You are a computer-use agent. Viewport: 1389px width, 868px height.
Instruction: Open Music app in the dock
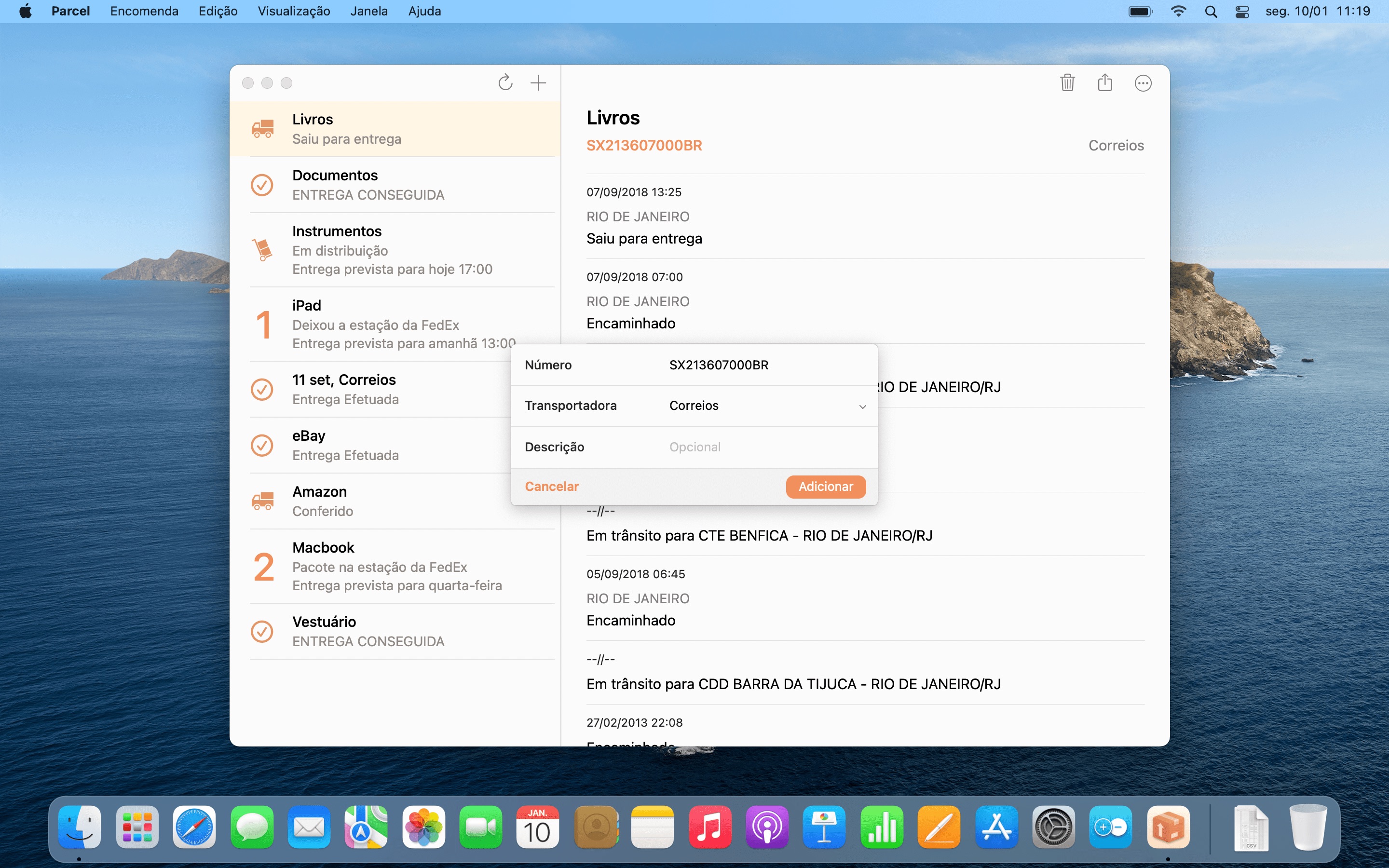pos(710,827)
